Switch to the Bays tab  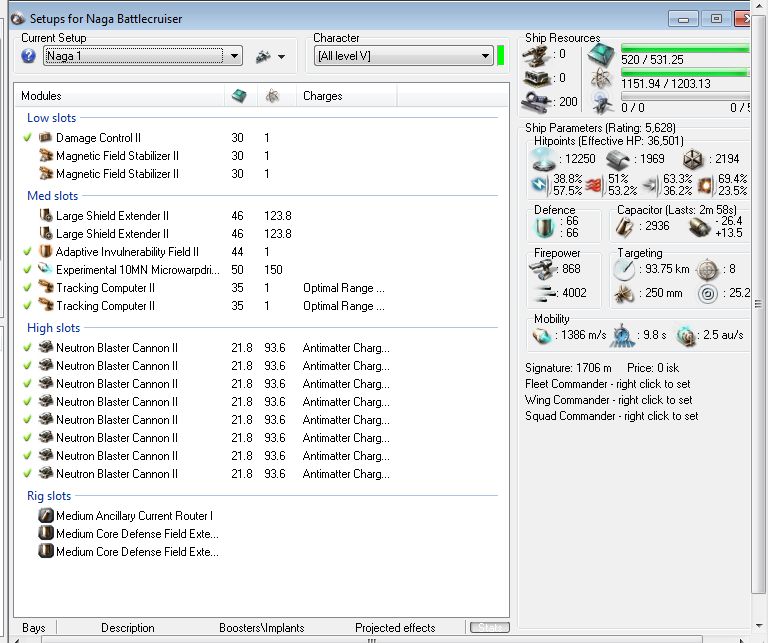(34, 628)
